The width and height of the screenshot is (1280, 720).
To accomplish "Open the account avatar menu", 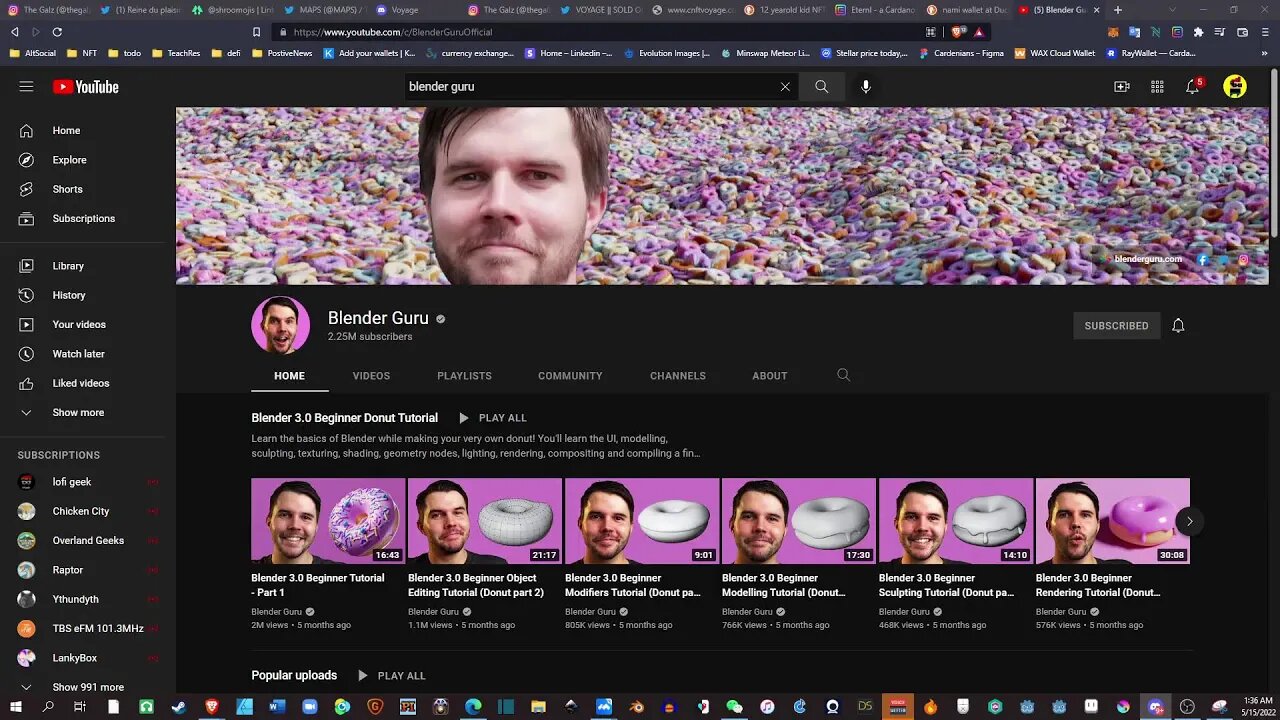I will pyautogui.click(x=1235, y=87).
